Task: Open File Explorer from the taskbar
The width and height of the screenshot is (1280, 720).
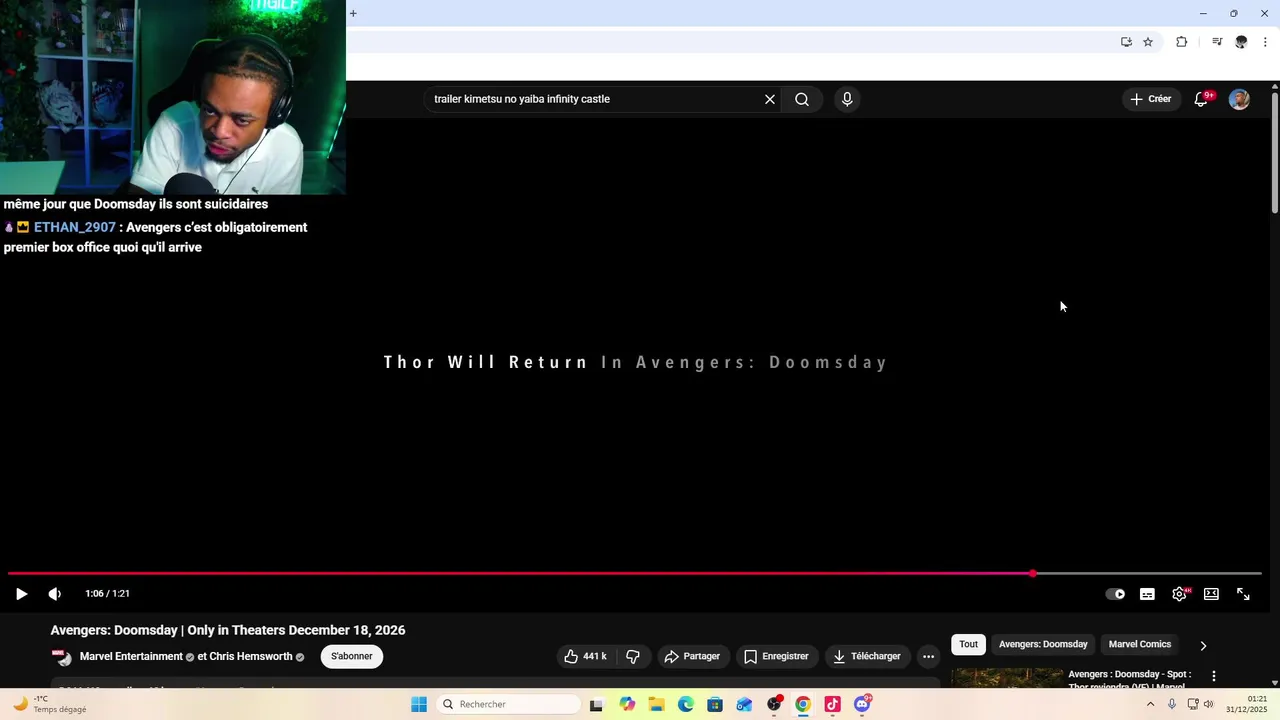Action: 657,704
